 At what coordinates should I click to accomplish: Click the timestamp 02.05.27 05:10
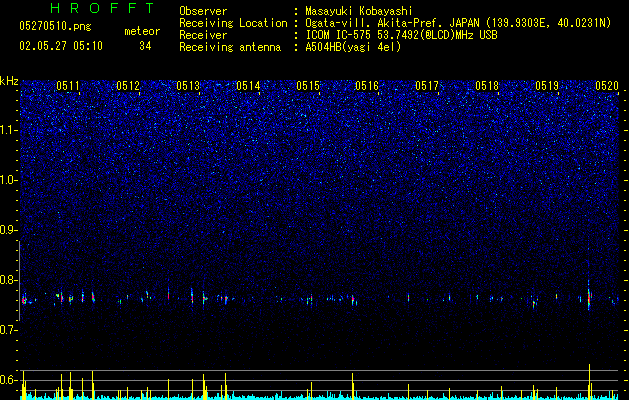tap(61, 46)
